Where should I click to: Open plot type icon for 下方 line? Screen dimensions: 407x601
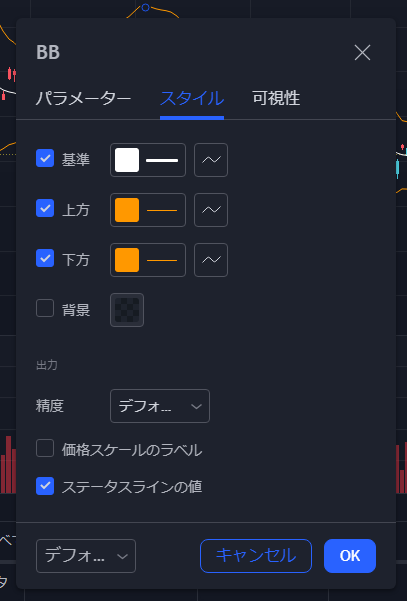tap(211, 260)
